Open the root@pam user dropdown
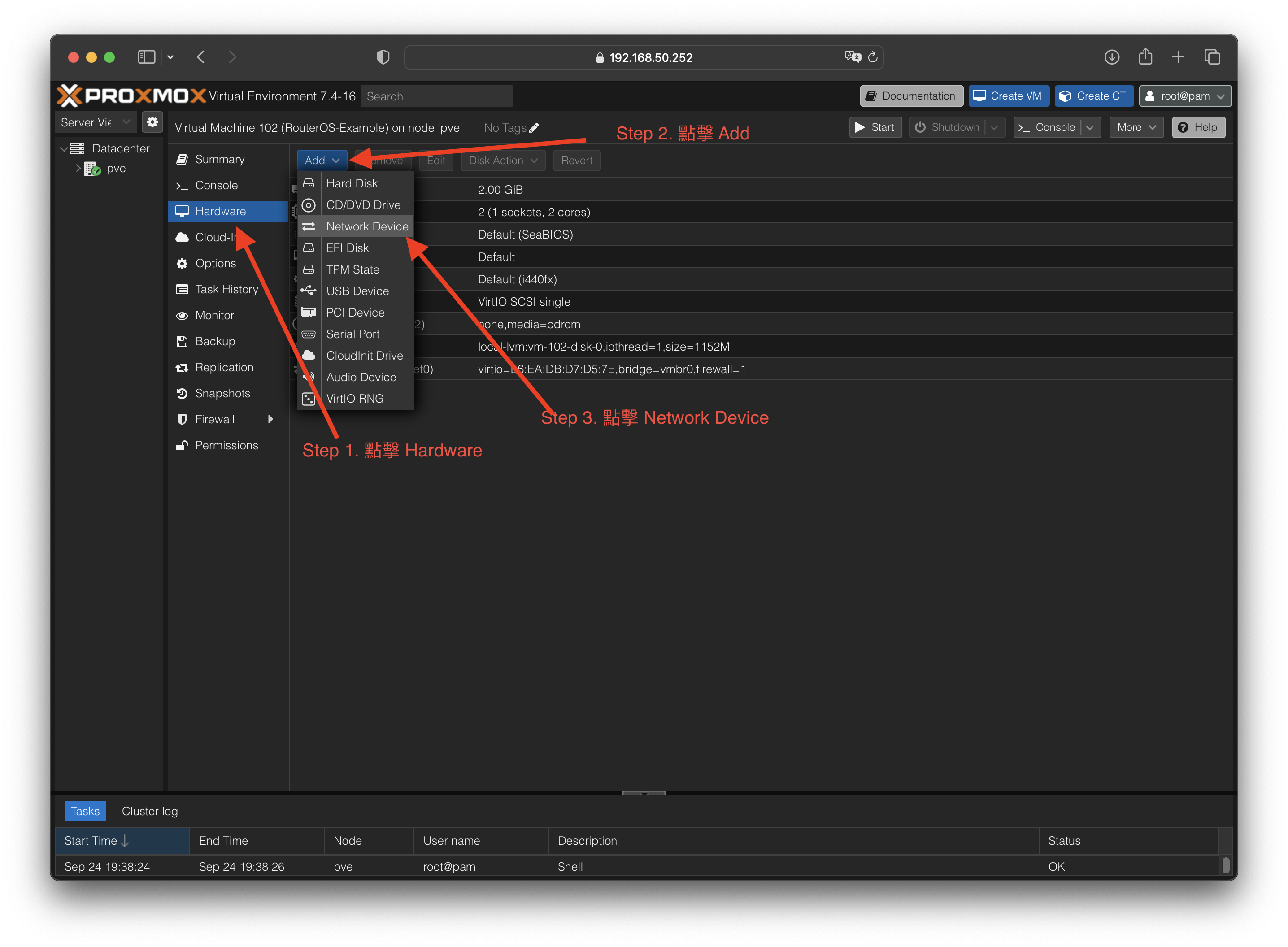The height and width of the screenshot is (947, 1288). [x=1185, y=96]
